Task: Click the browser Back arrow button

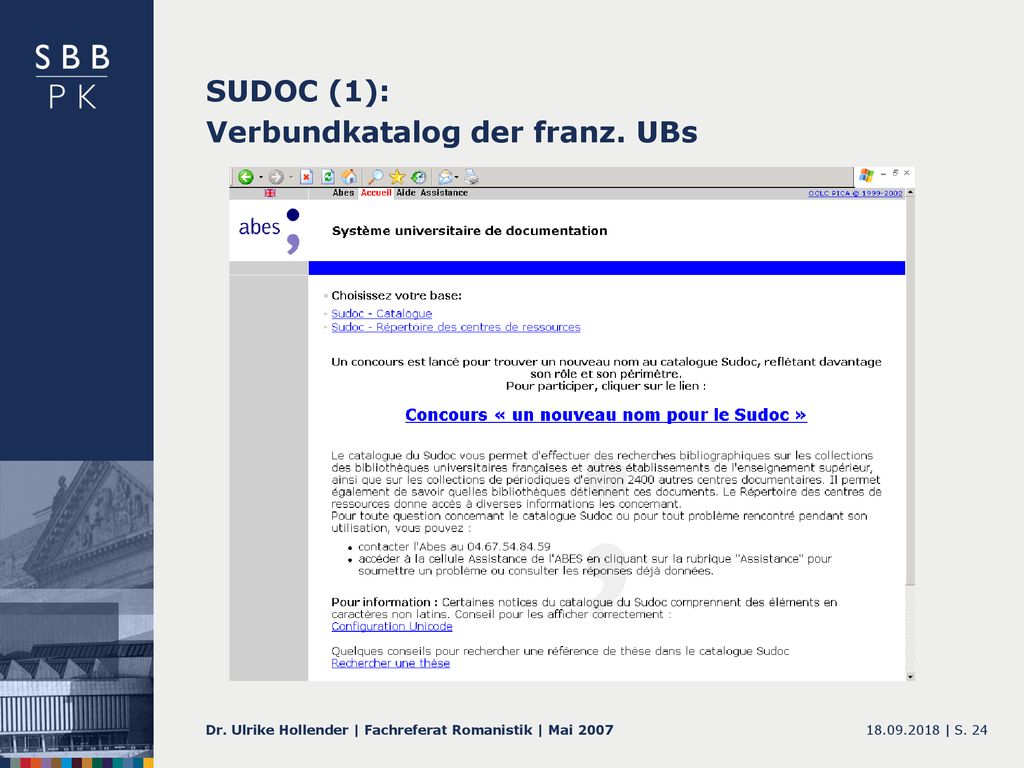Action: (x=246, y=177)
